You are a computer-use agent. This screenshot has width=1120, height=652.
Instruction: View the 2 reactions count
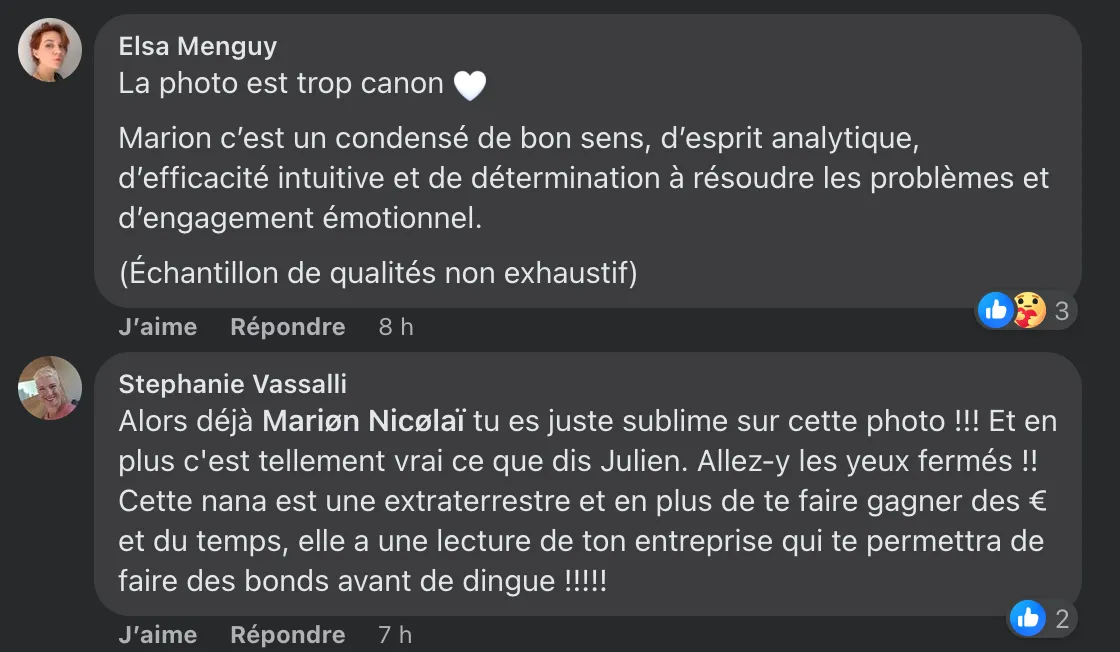click(x=1062, y=618)
